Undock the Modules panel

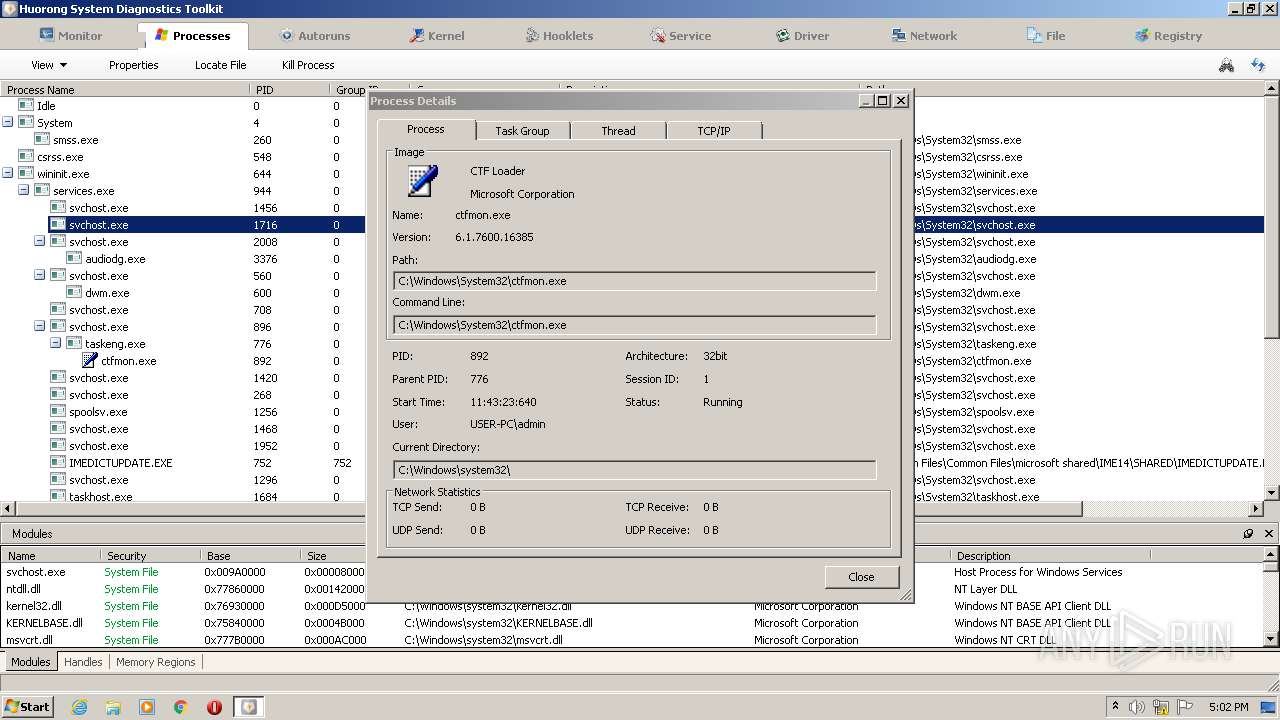click(x=1248, y=534)
